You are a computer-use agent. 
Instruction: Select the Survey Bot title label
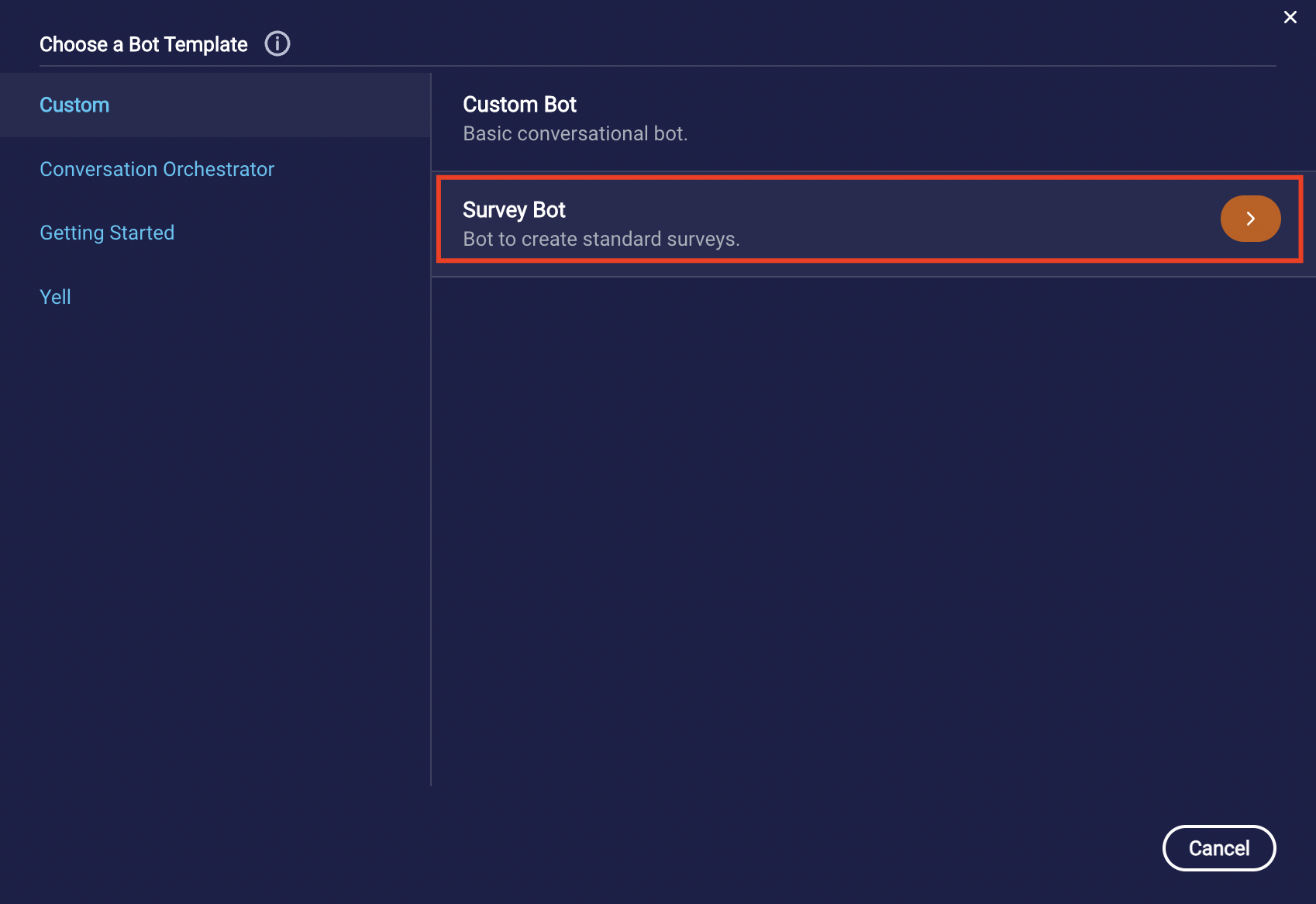point(514,209)
